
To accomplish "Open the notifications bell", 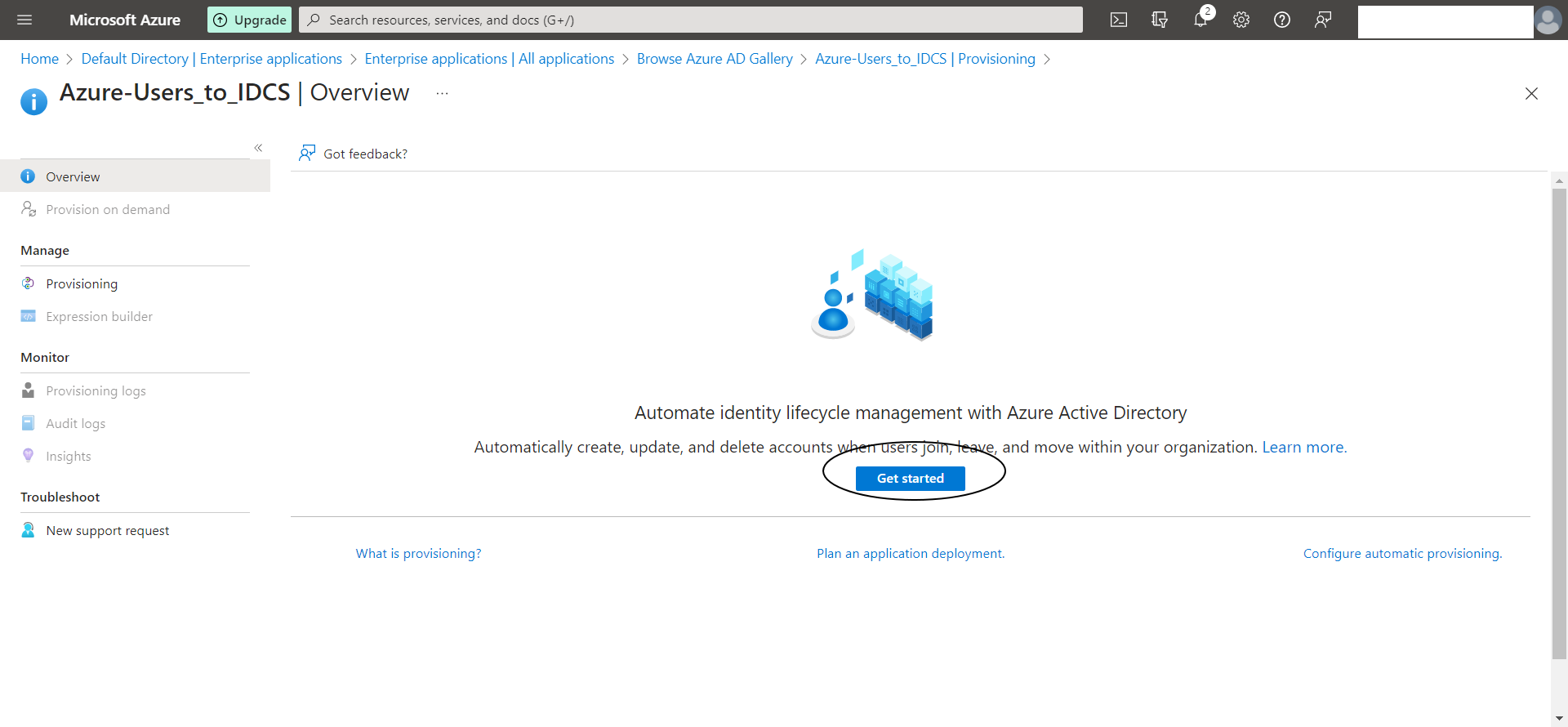I will [1200, 20].
